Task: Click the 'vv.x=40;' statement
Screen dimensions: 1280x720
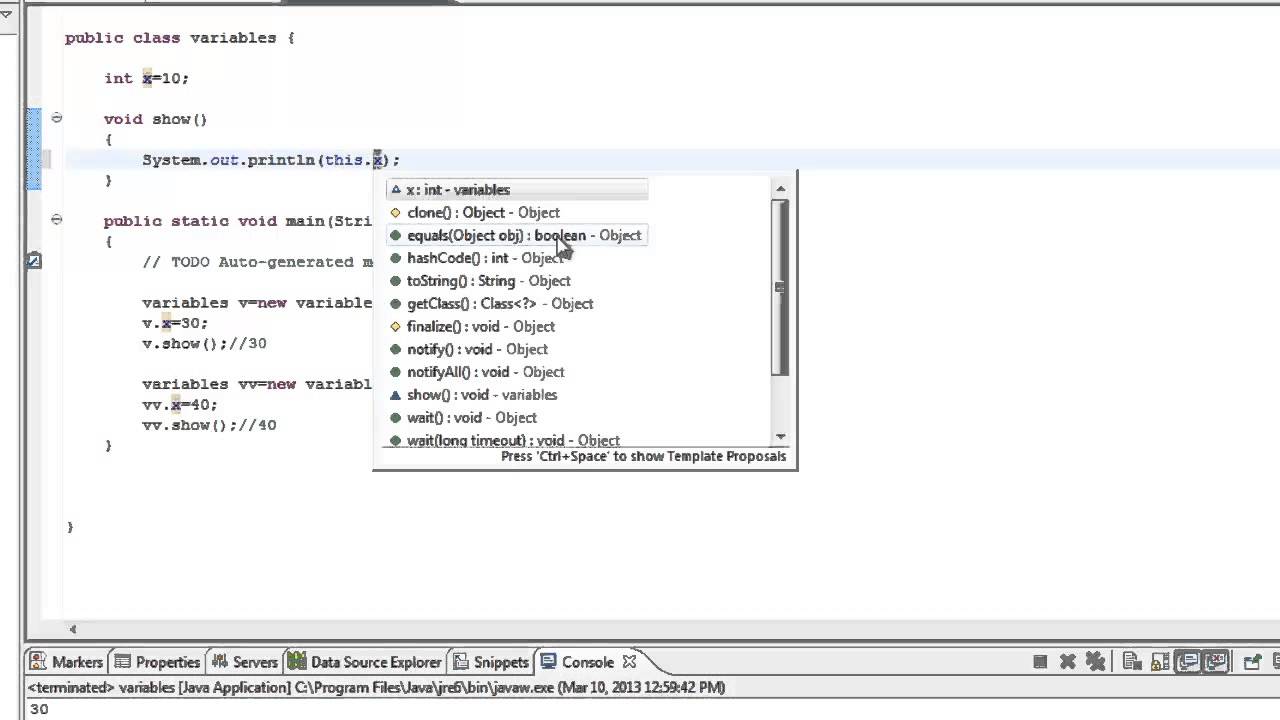Action: click(180, 405)
